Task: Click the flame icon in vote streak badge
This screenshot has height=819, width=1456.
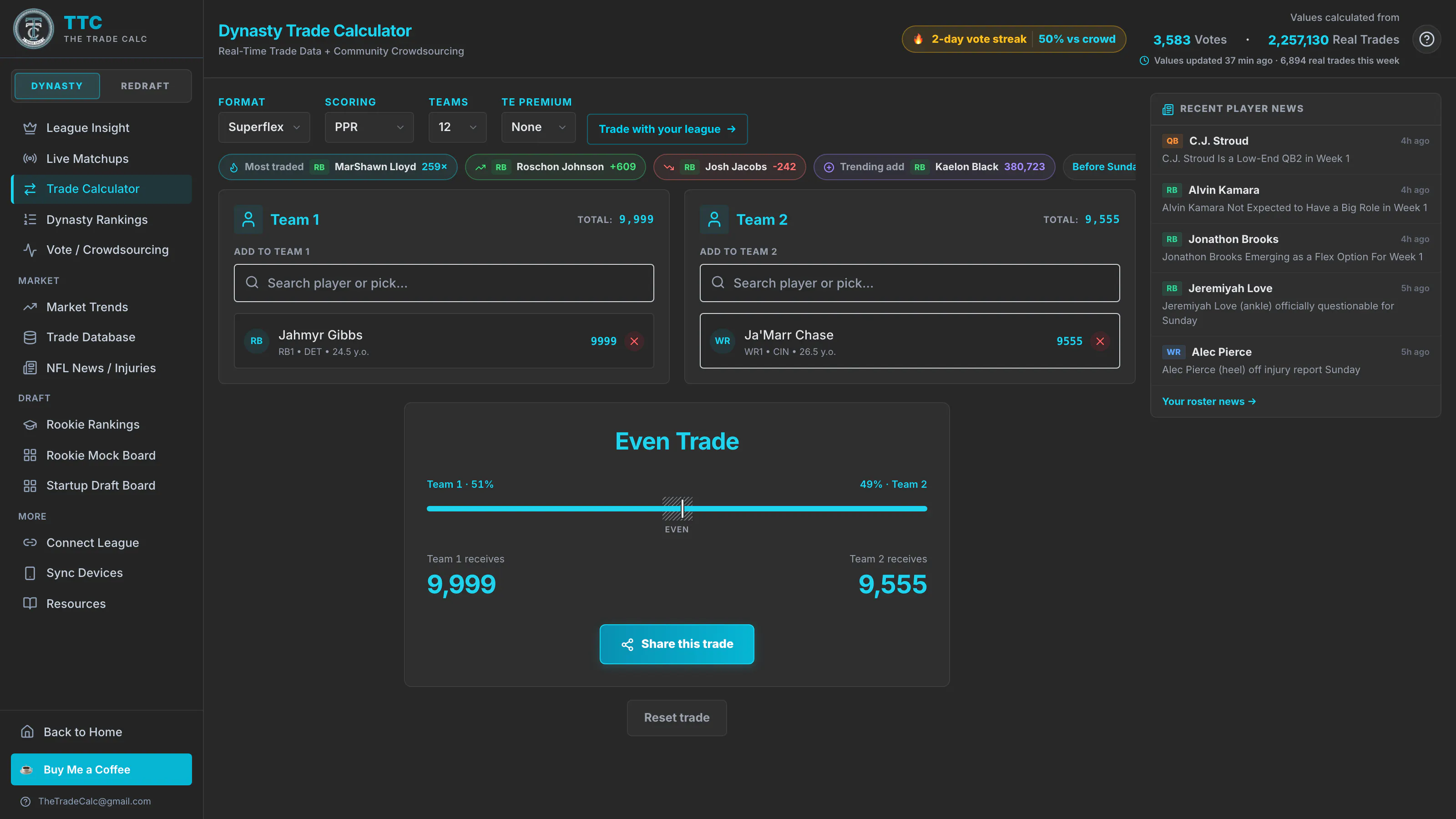Action: coord(918,39)
